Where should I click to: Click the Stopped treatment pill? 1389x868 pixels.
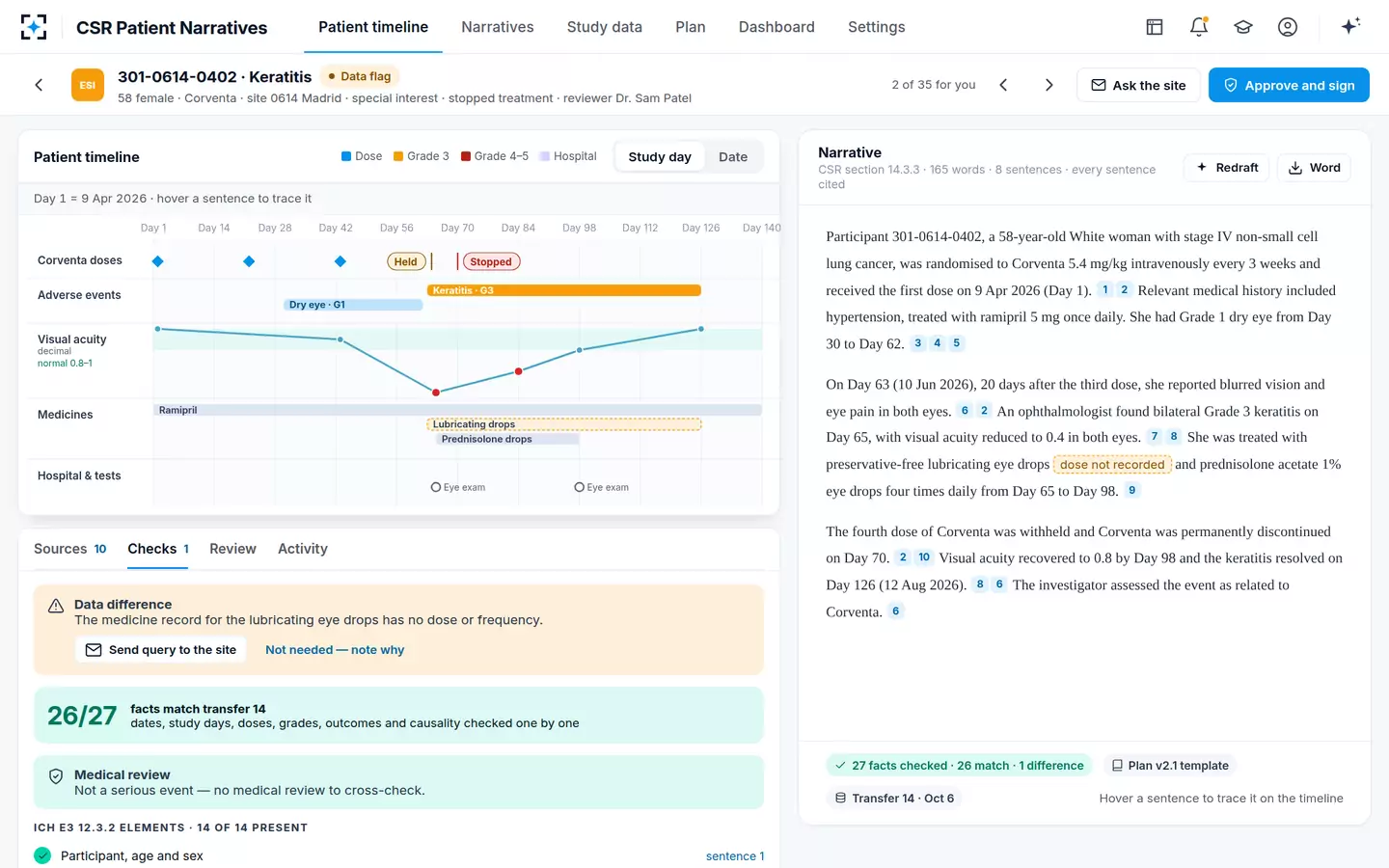[x=491, y=261]
